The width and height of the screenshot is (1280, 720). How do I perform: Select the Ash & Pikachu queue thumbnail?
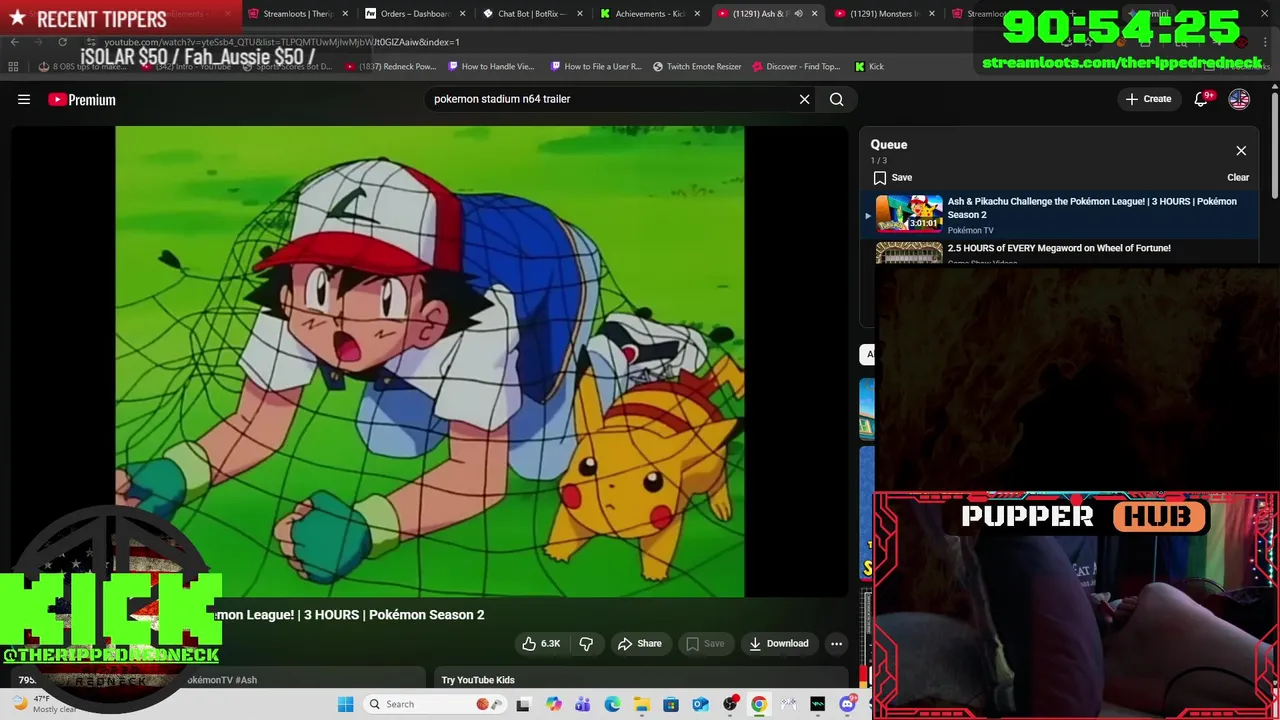[909, 214]
